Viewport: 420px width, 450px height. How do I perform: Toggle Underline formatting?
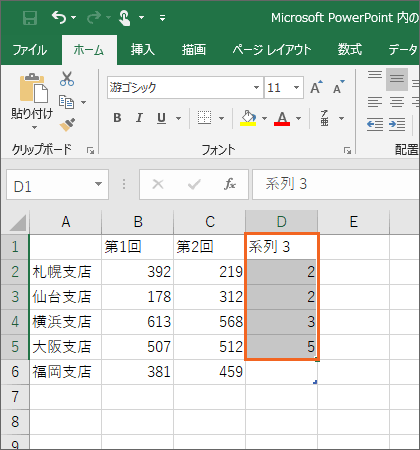(161, 118)
